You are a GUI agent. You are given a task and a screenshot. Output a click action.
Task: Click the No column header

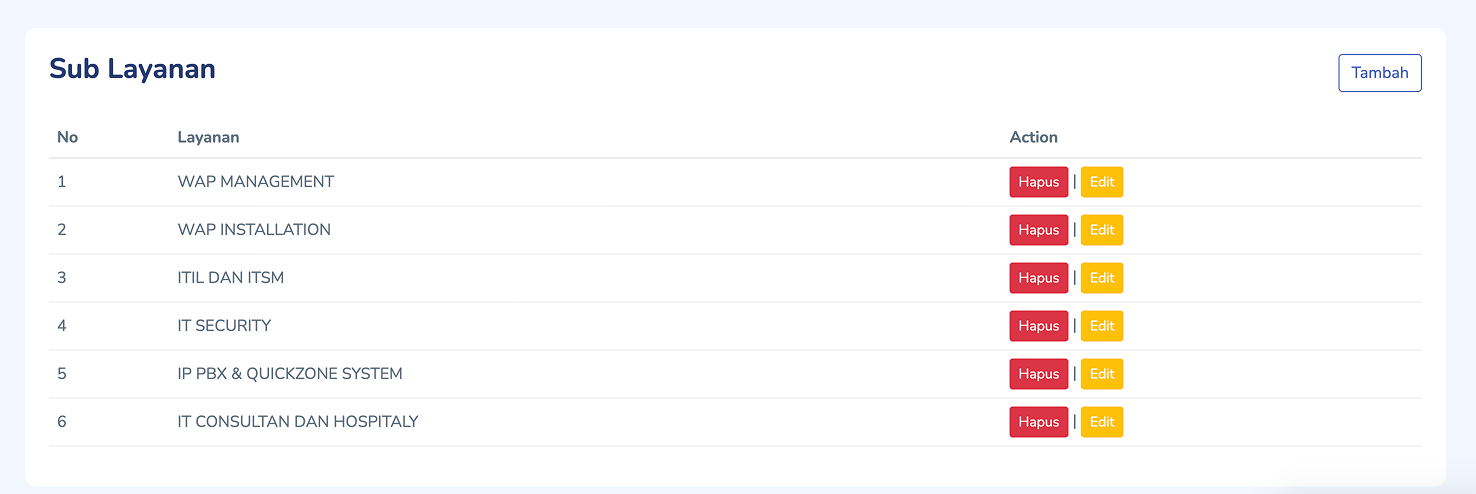[67, 137]
